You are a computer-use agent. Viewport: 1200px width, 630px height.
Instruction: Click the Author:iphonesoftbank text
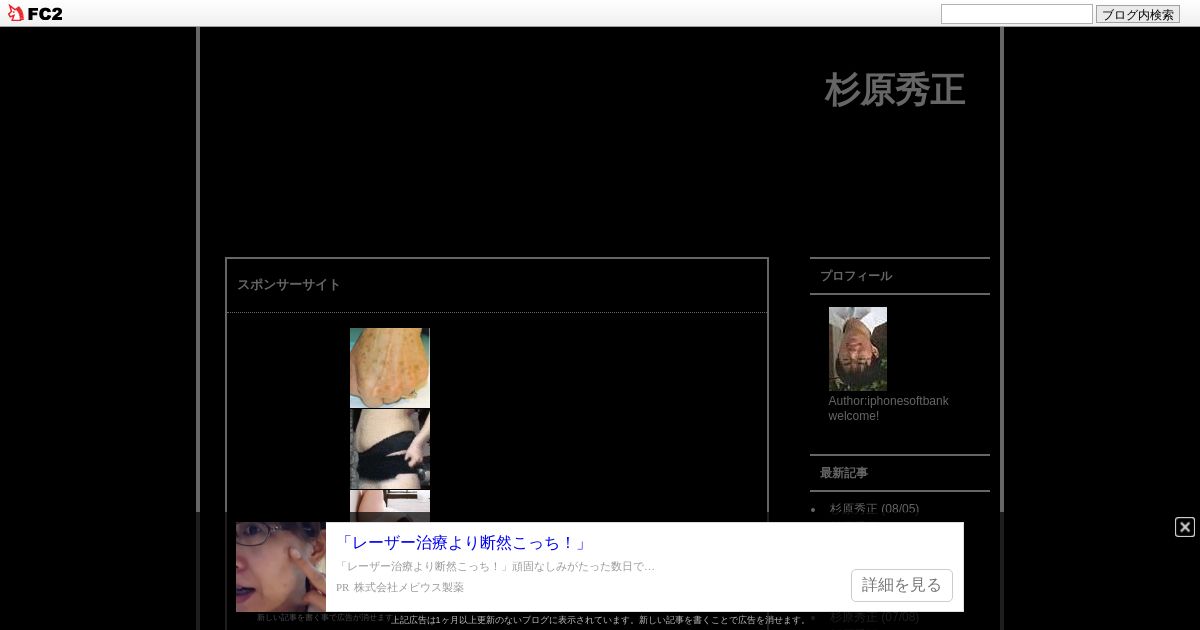[x=888, y=401]
